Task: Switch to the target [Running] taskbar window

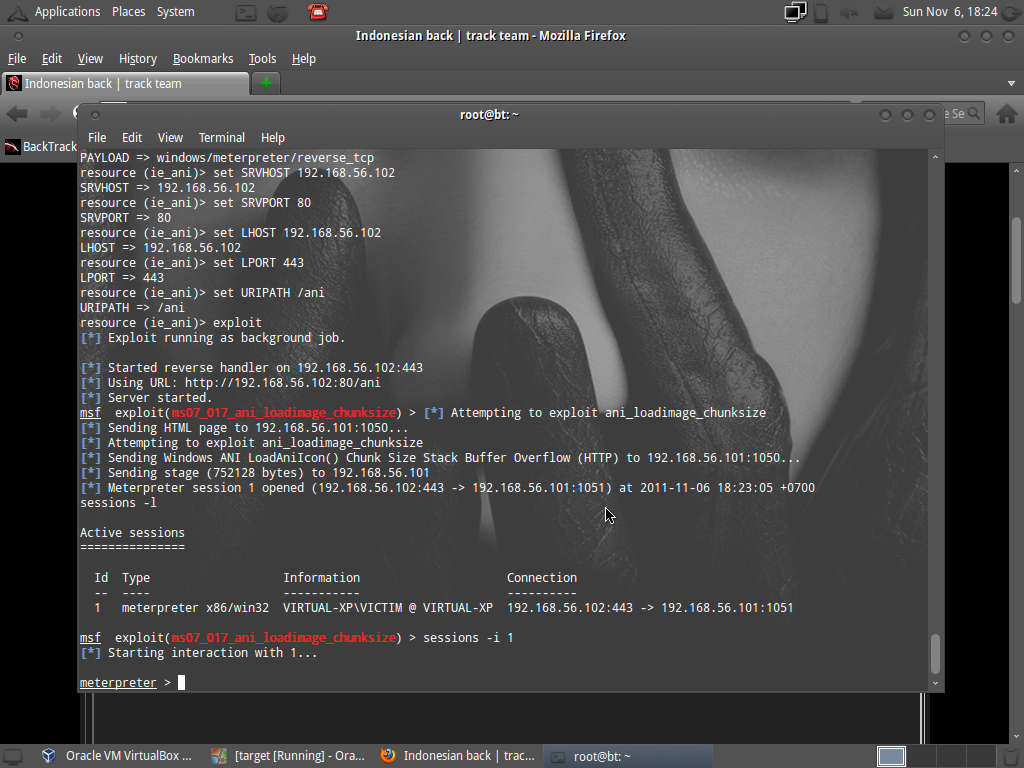Action: point(289,756)
